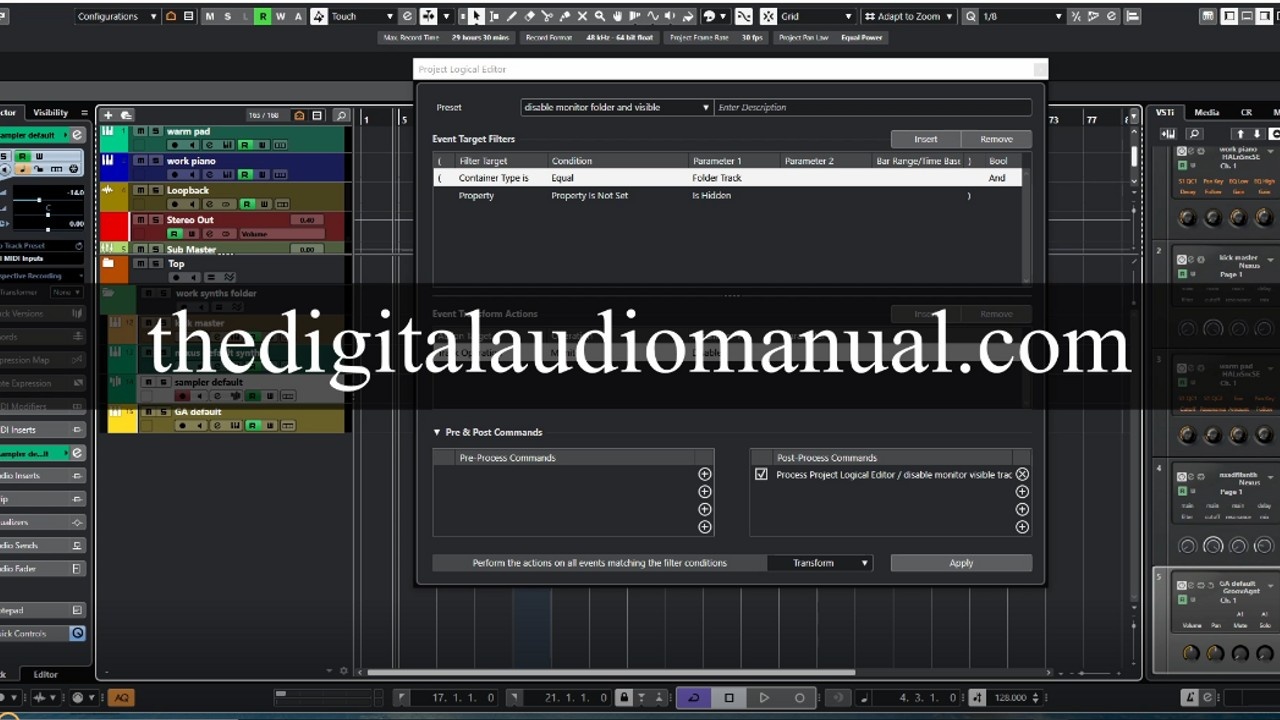Select the Container Type is filter row
The height and width of the screenshot is (720, 1280).
[x=727, y=178]
